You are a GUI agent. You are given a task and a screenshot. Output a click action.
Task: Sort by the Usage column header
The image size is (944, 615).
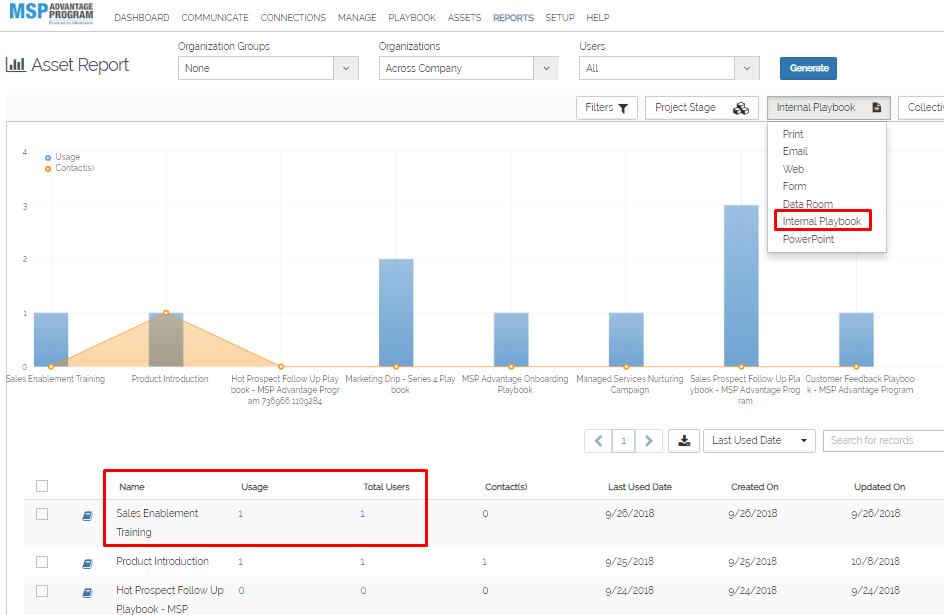(x=254, y=487)
